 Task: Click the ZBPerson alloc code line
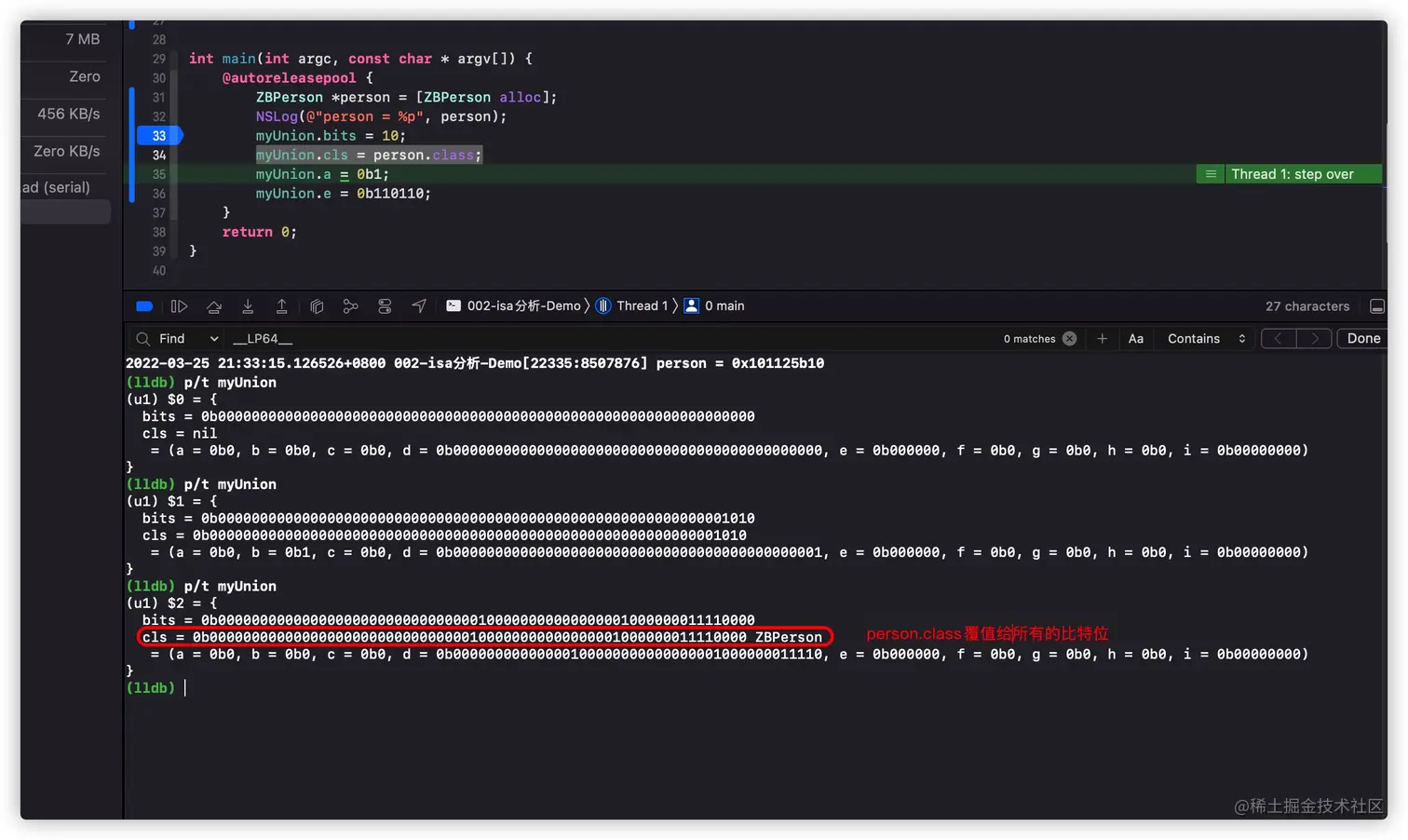click(406, 98)
